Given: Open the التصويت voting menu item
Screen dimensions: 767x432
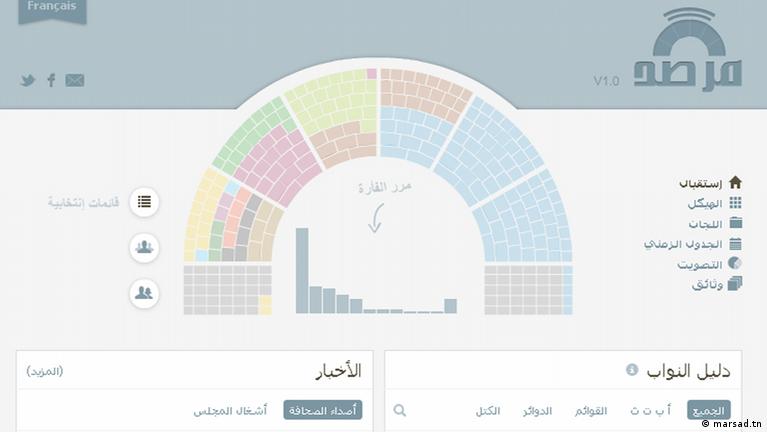Looking at the screenshot, I should (709, 264).
